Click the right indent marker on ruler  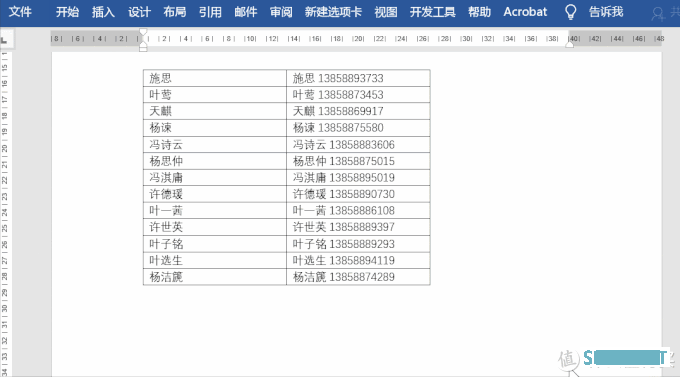(569, 44)
